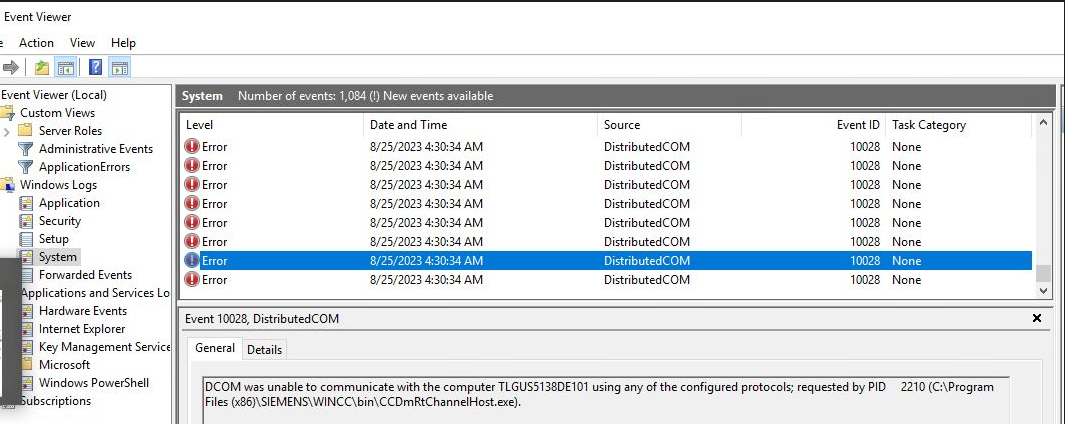Toggle the show/hide console tree icon
Image resolution: width=1065 pixels, height=424 pixels.
coord(66,68)
